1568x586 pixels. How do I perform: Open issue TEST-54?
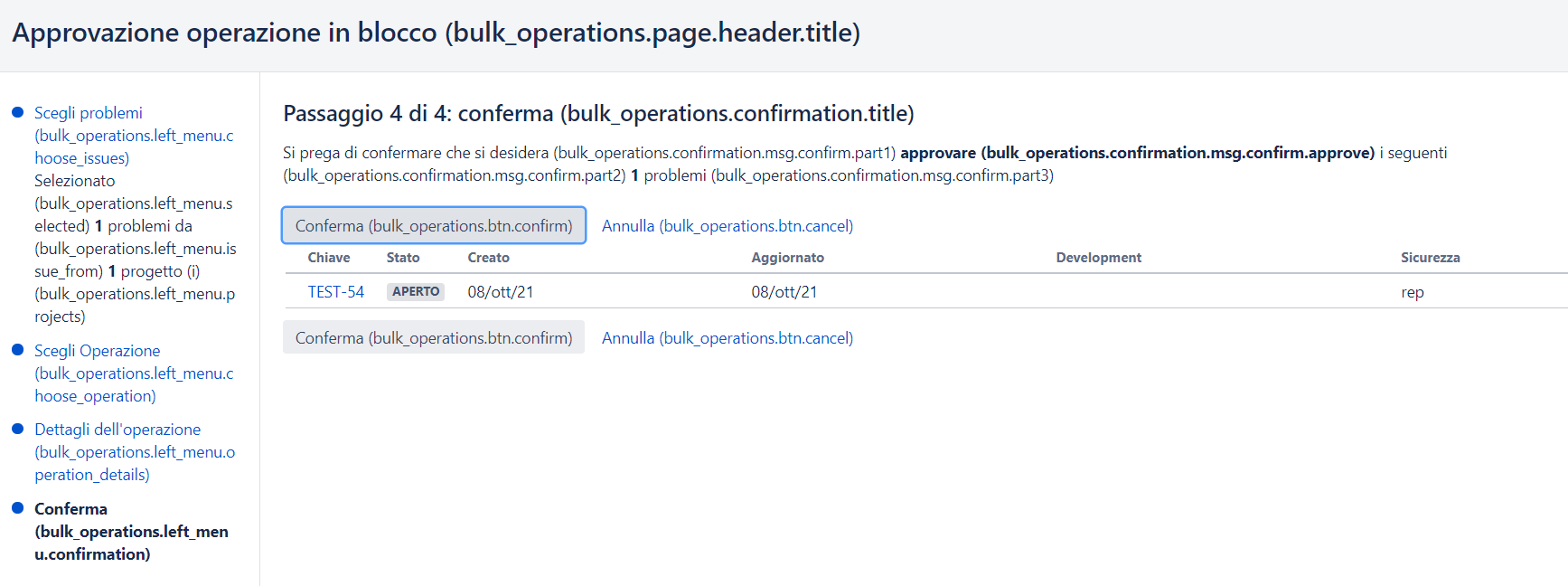coord(335,292)
